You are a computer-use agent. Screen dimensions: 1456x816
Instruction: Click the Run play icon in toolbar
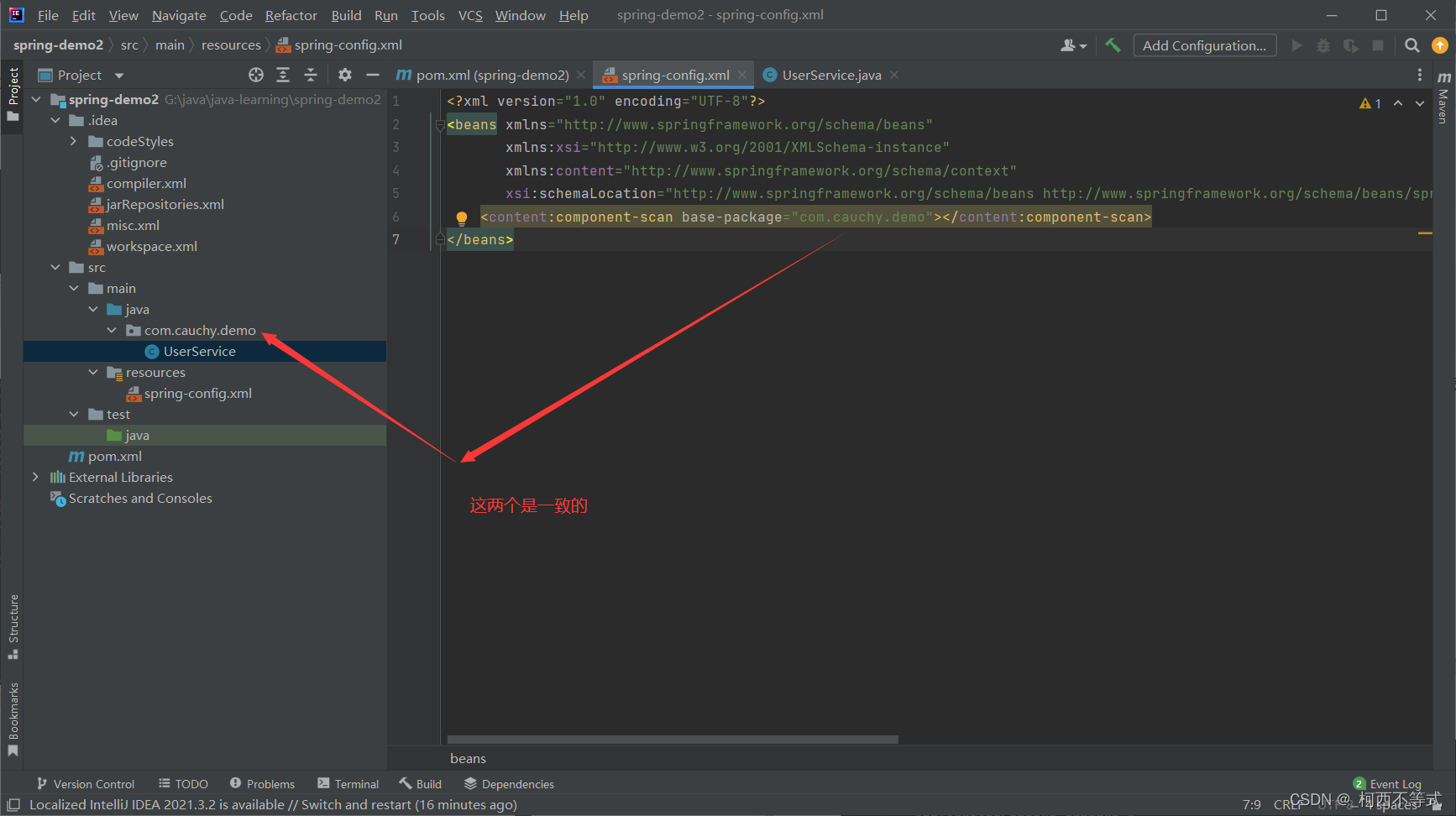pos(1296,45)
